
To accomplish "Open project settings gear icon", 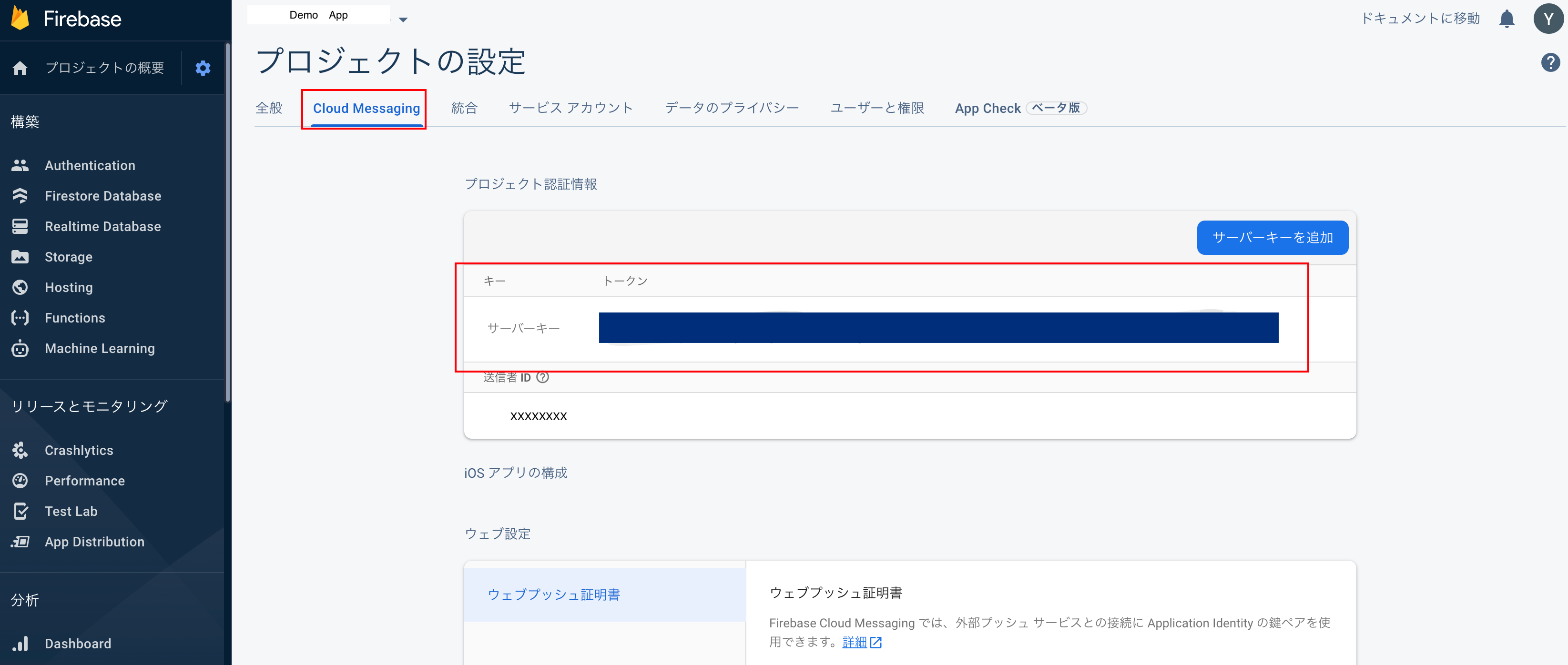I will (x=203, y=68).
